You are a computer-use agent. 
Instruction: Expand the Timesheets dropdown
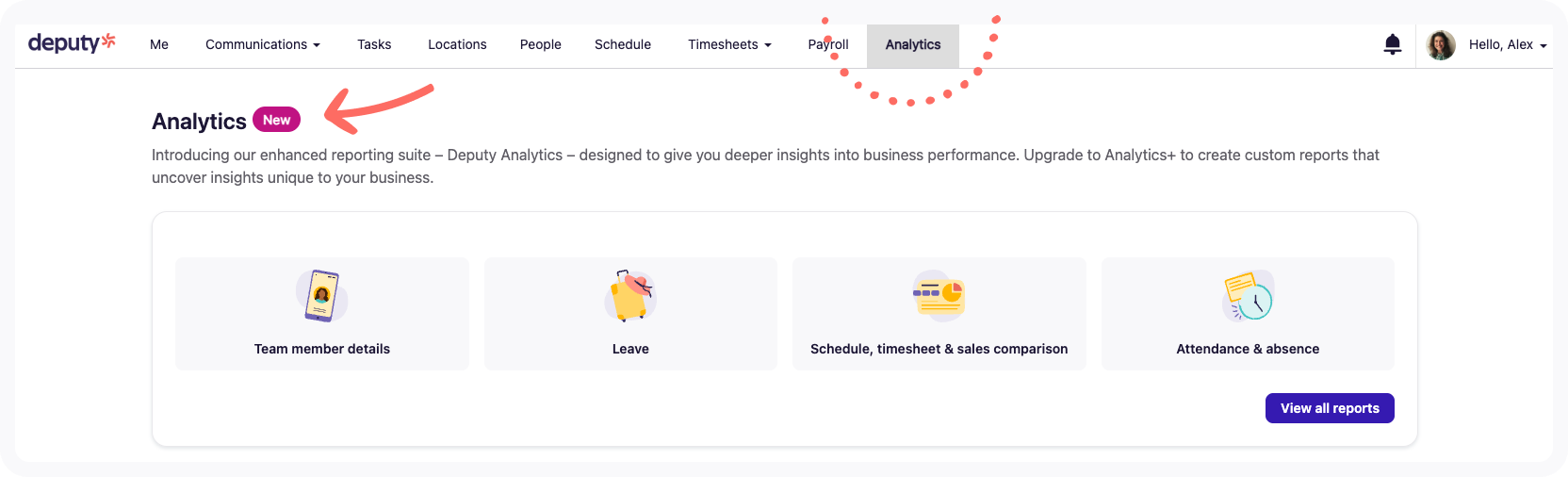[729, 44]
